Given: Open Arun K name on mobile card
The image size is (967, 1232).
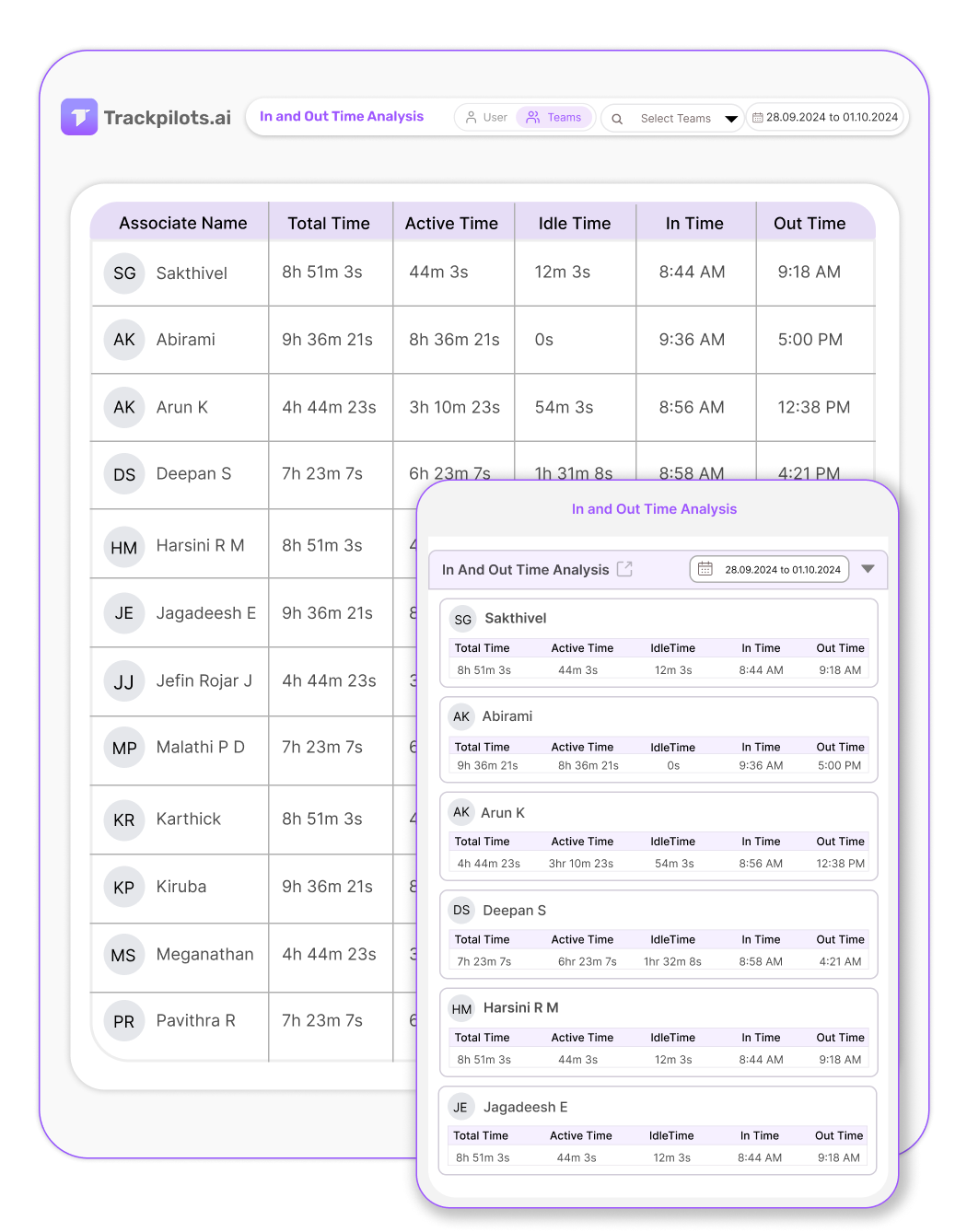Looking at the screenshot, I should pyautogui.click(x=503, y=812).
